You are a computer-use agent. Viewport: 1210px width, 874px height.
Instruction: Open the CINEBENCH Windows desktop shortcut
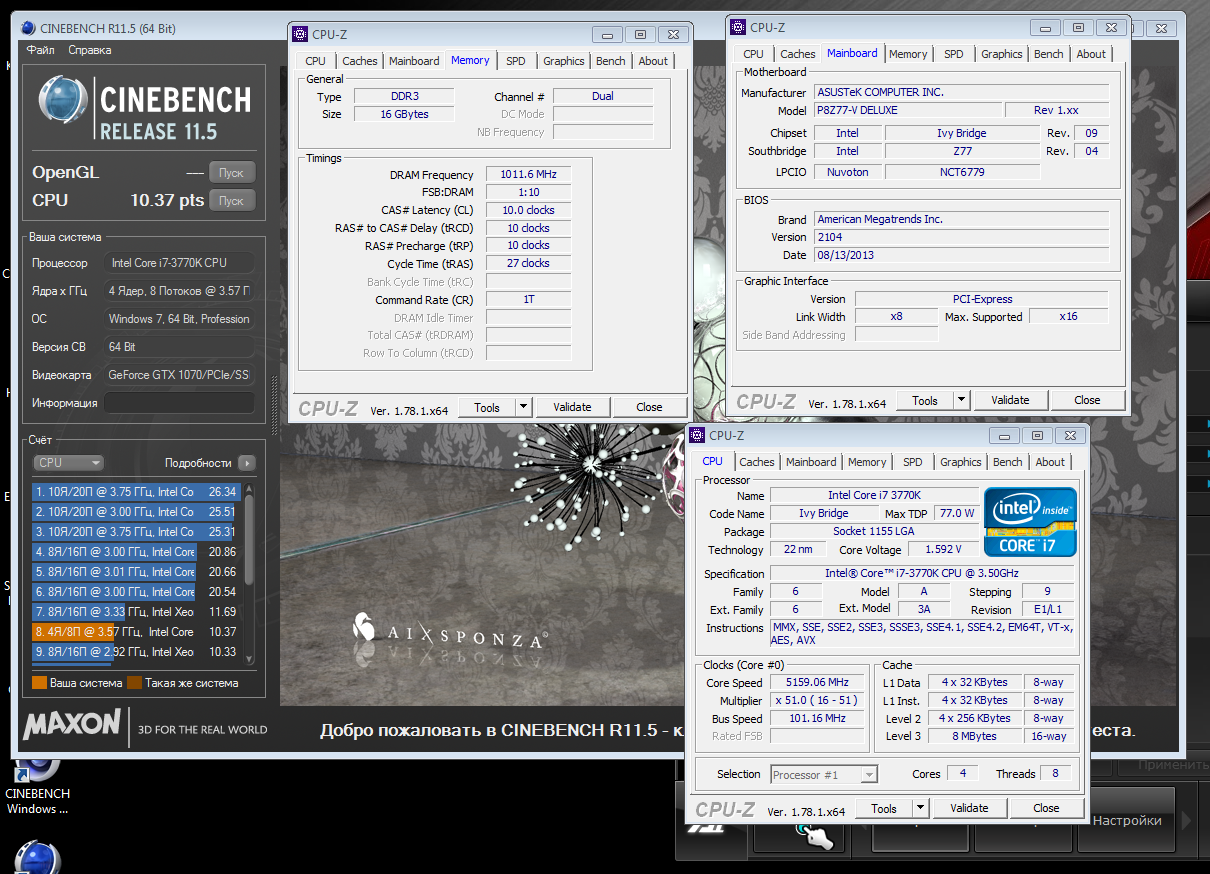[37, 785]
